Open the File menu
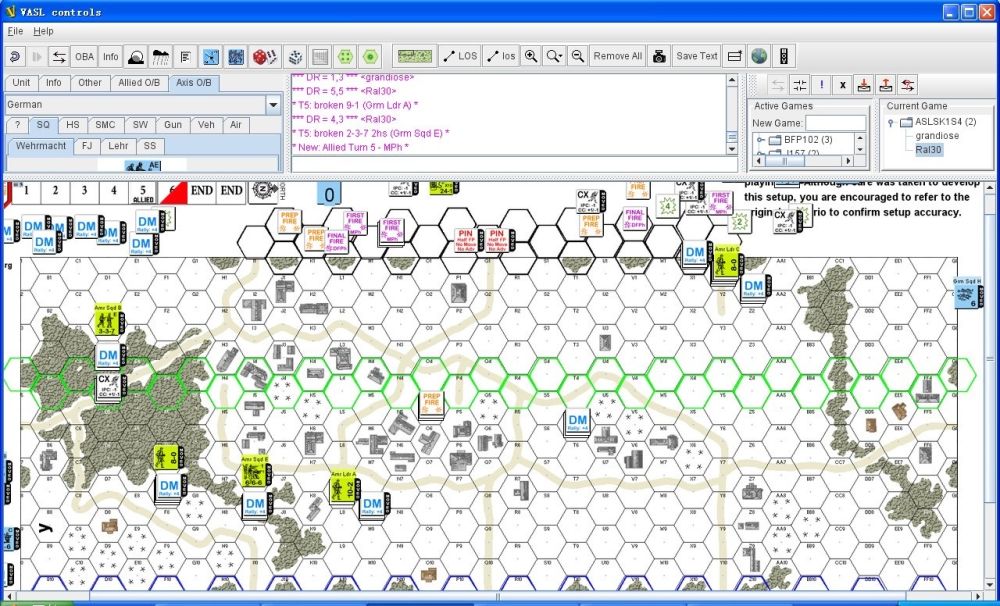 click(15, 31)
